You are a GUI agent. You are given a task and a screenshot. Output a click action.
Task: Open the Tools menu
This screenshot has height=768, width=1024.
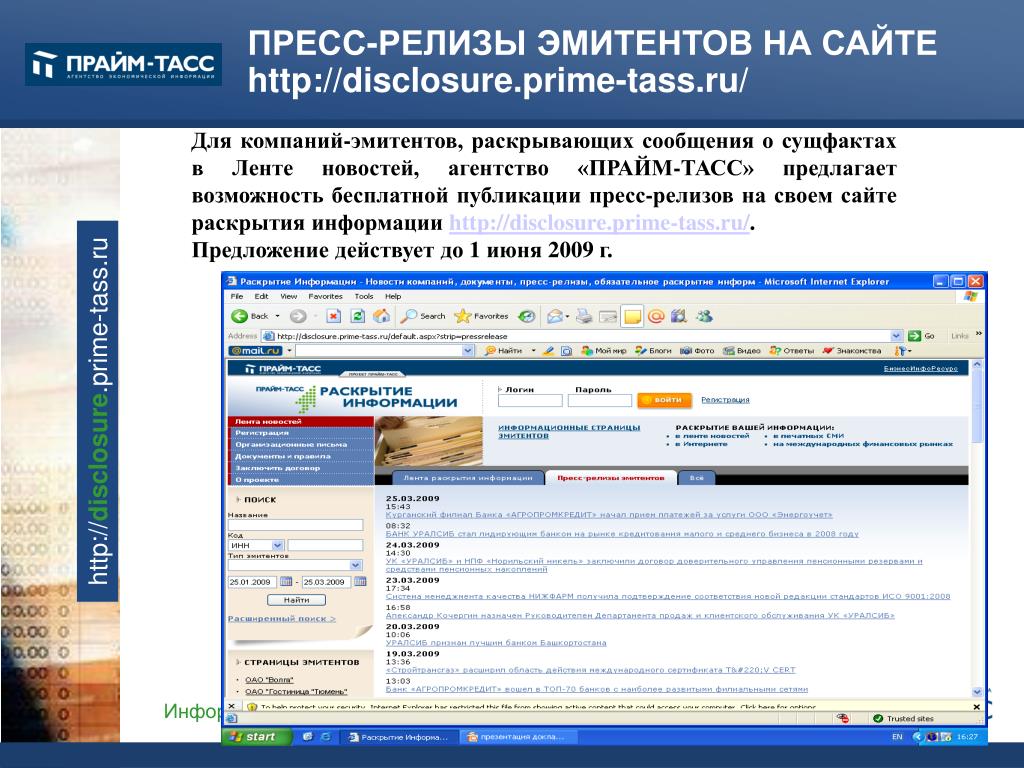click(x=364, y=296)
